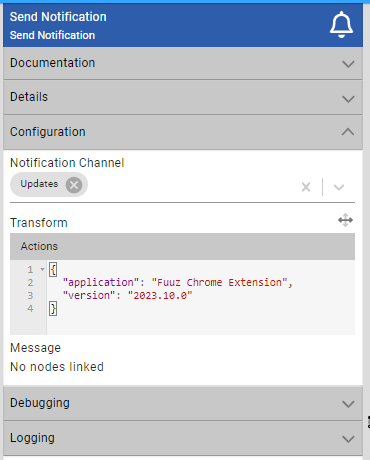Expand the Debugging section
Image resolution: width=370 pixels, height=460 pixels.
[x=183, y=403]
